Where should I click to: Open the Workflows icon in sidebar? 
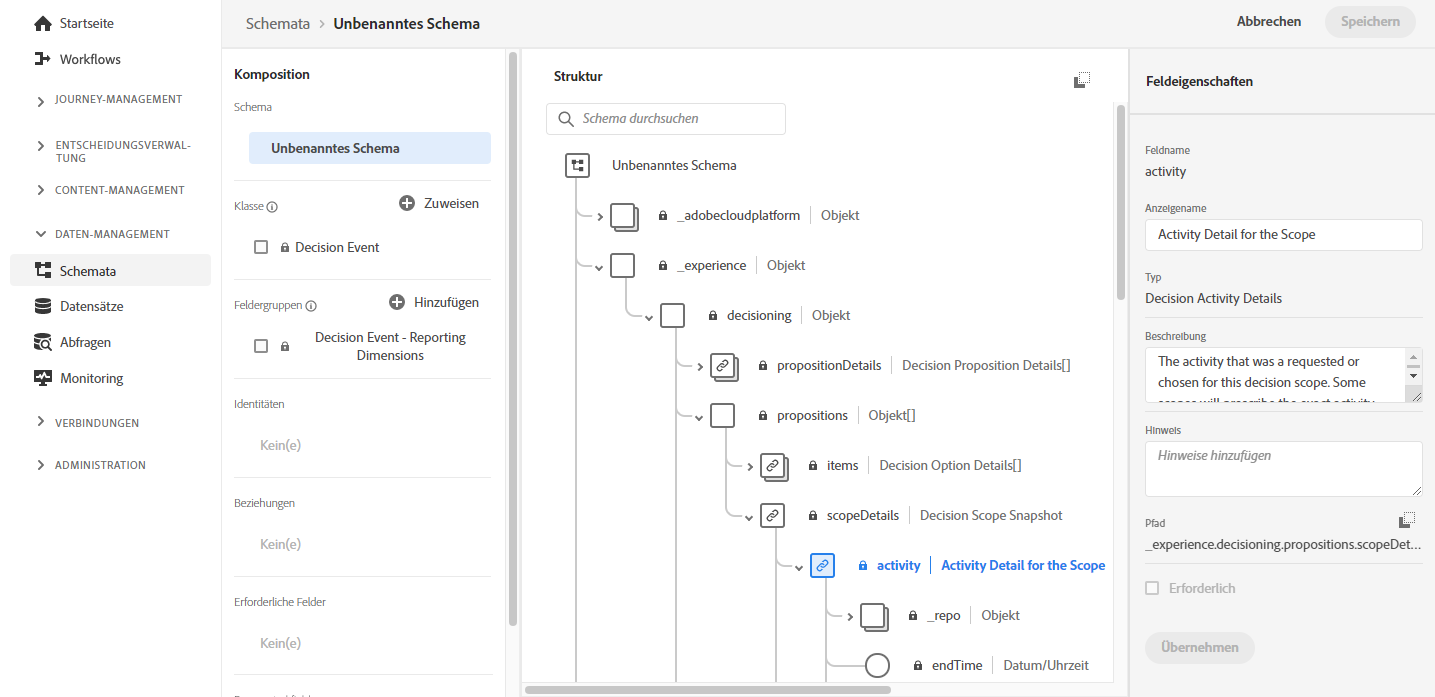click(42, 59)
